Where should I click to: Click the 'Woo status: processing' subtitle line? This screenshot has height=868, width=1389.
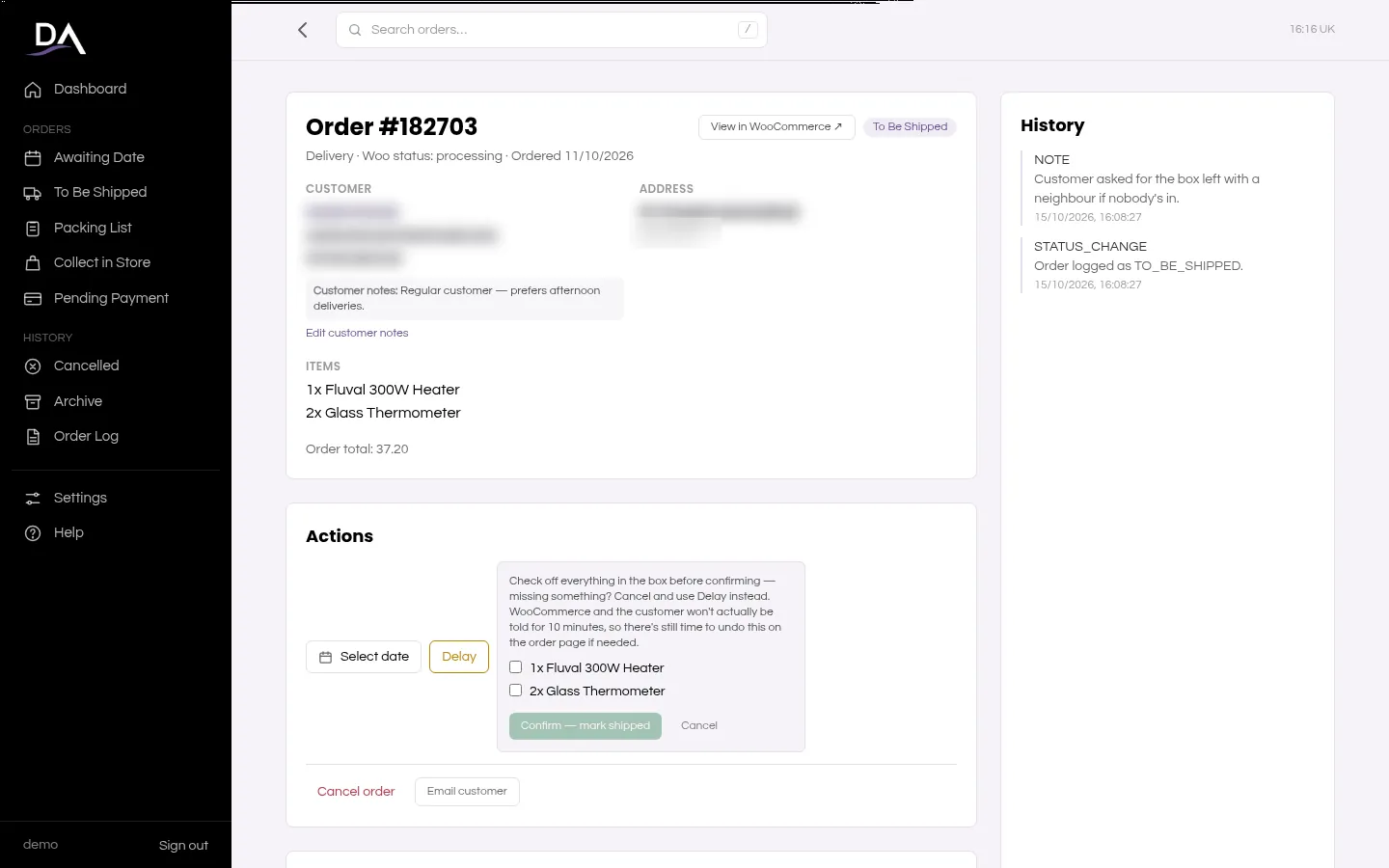pyautogui.click(x=470, y=156)
